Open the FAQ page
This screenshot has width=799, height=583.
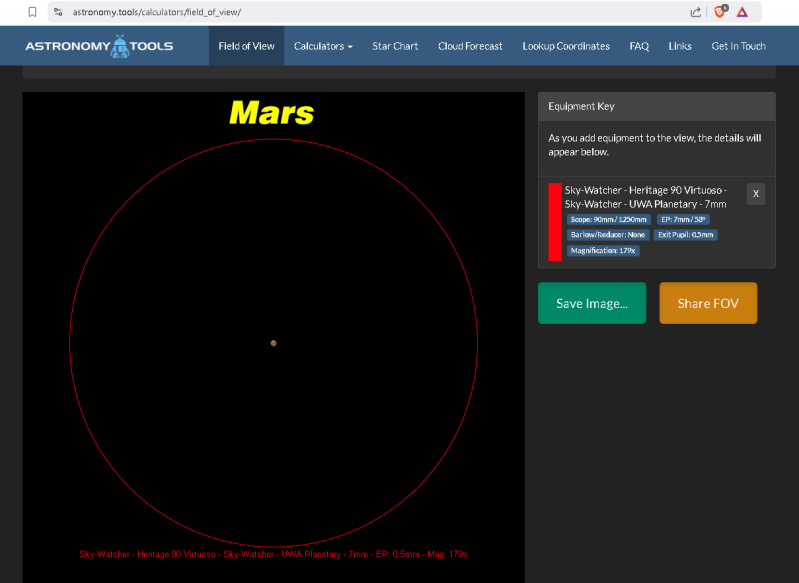[639, 46]
